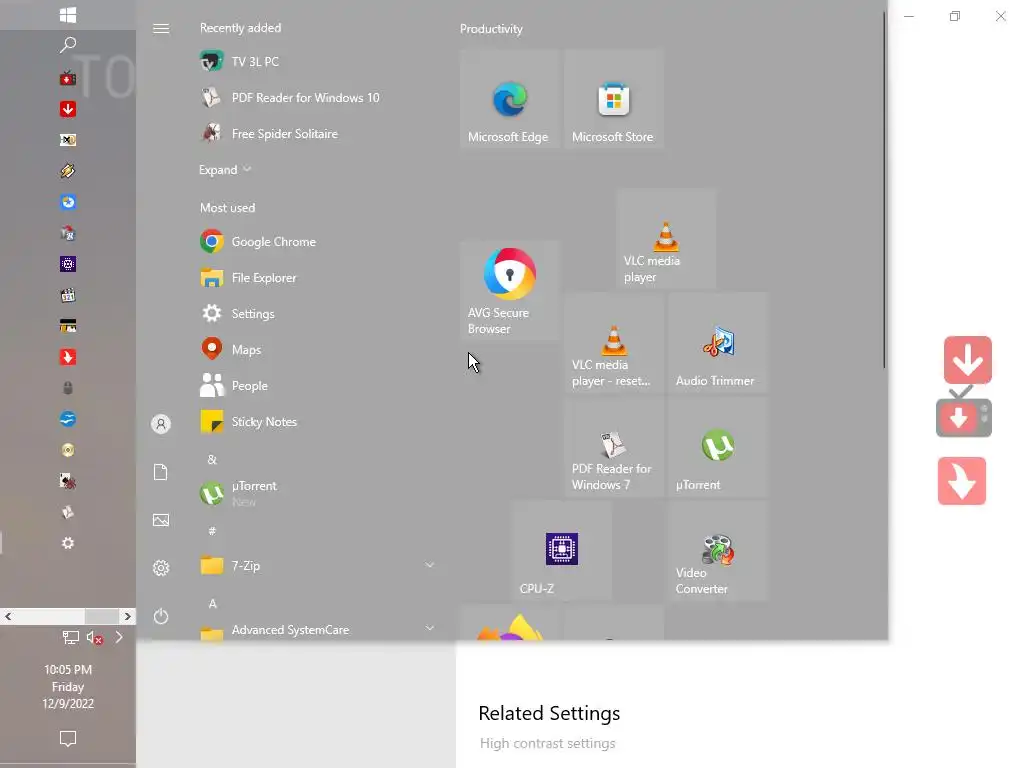Launch the µTorrent tile
1024x768 pixels.
(717, 447)
